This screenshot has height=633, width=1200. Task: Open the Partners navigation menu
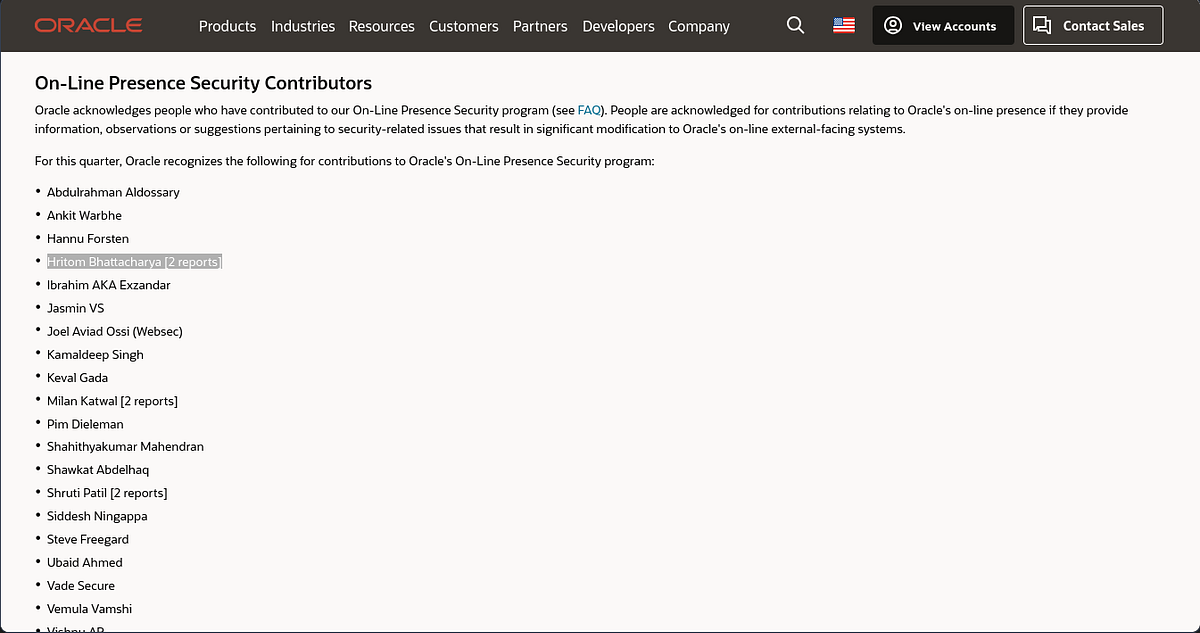[x=540, y=26]
